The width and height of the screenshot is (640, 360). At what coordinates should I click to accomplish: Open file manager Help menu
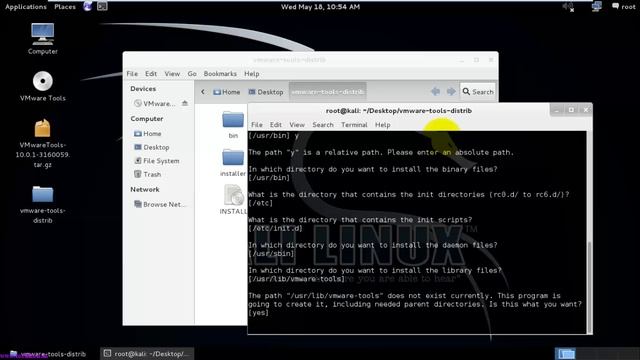[x=252, y=73]
